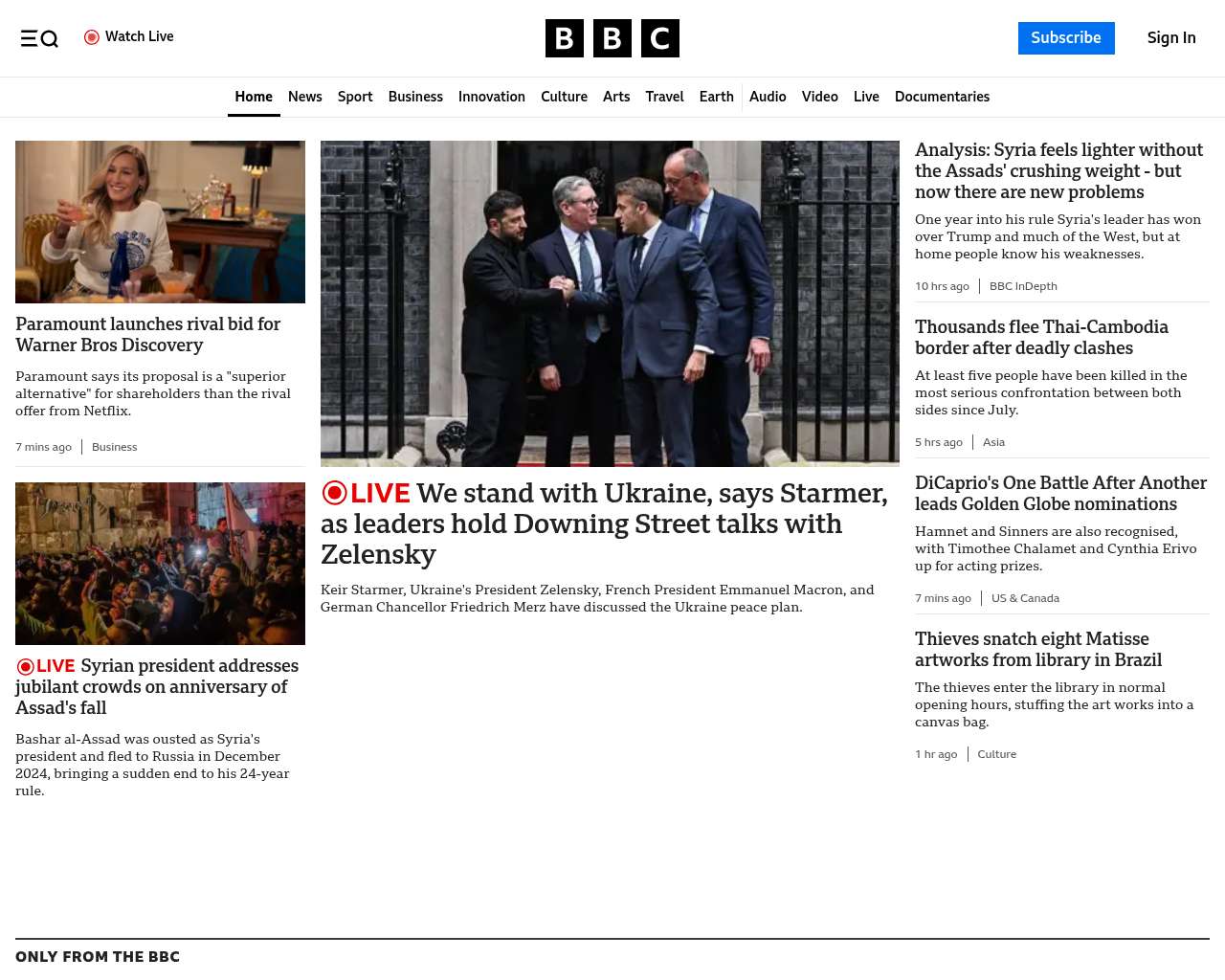Open the News section
Image resolution: width=1225 pixels, height=980 pixels.
(305, 97)
